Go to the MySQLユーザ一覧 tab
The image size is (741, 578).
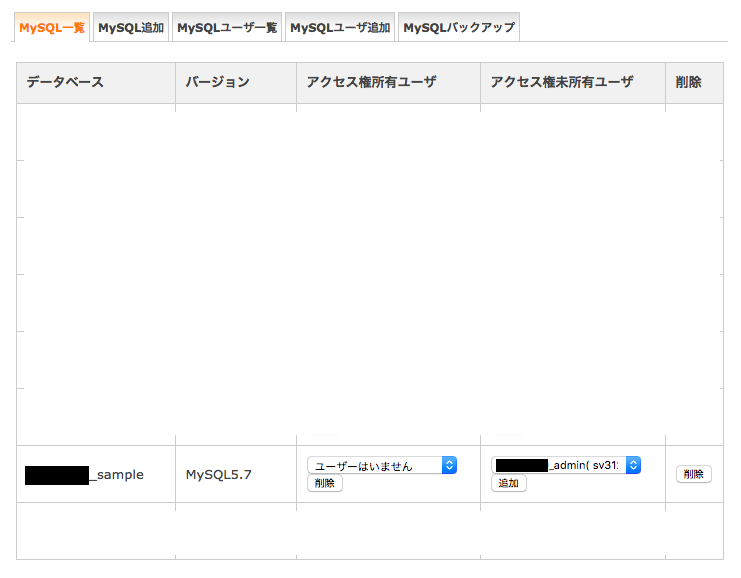pyautogui.click(x=227, y=28)
